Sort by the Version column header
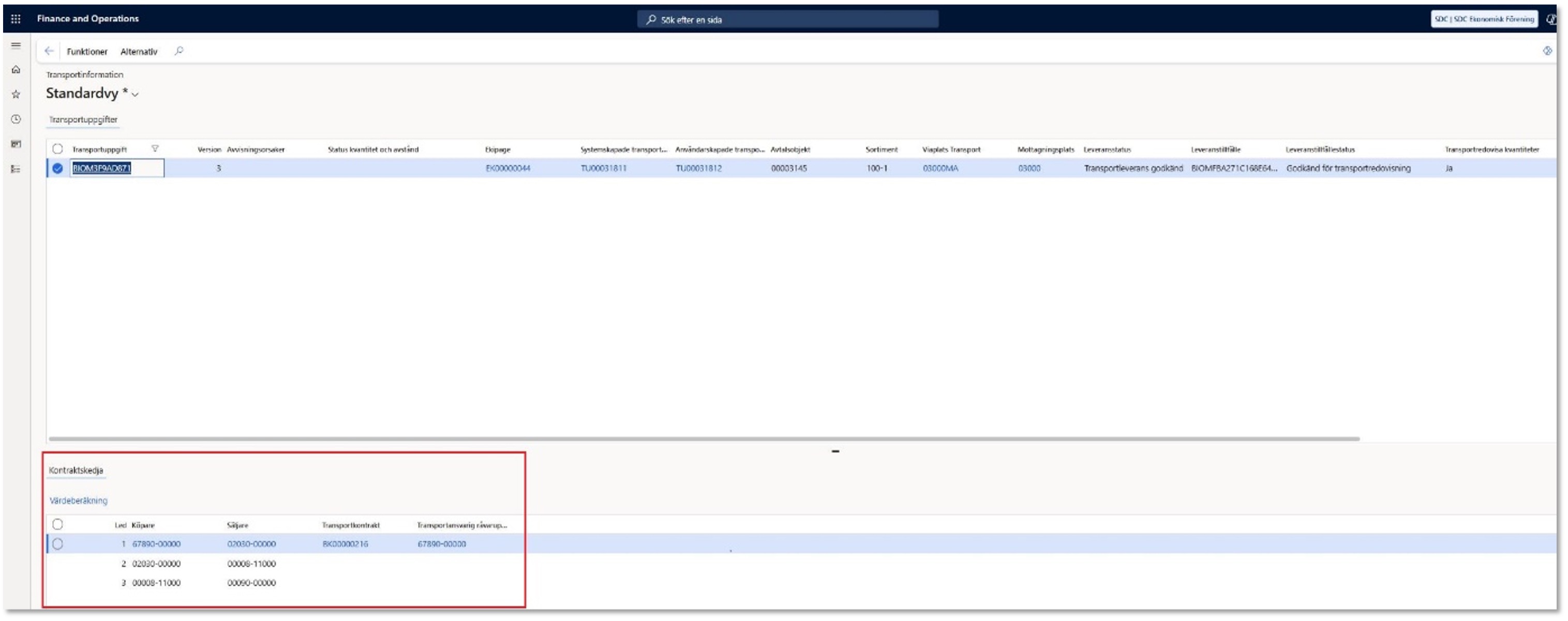 coord(210,150)
